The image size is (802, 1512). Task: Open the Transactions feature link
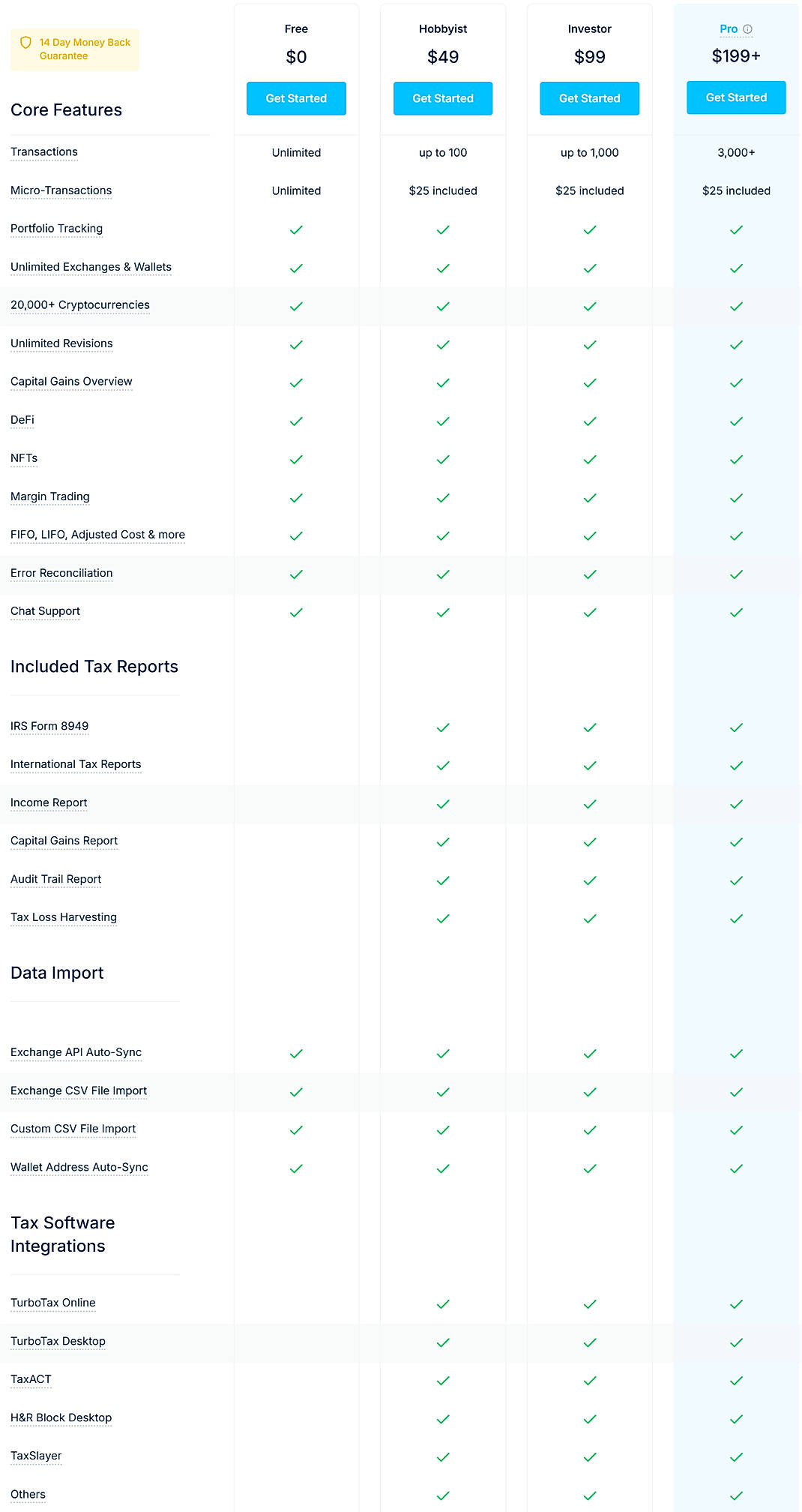[x=43, y=151]
